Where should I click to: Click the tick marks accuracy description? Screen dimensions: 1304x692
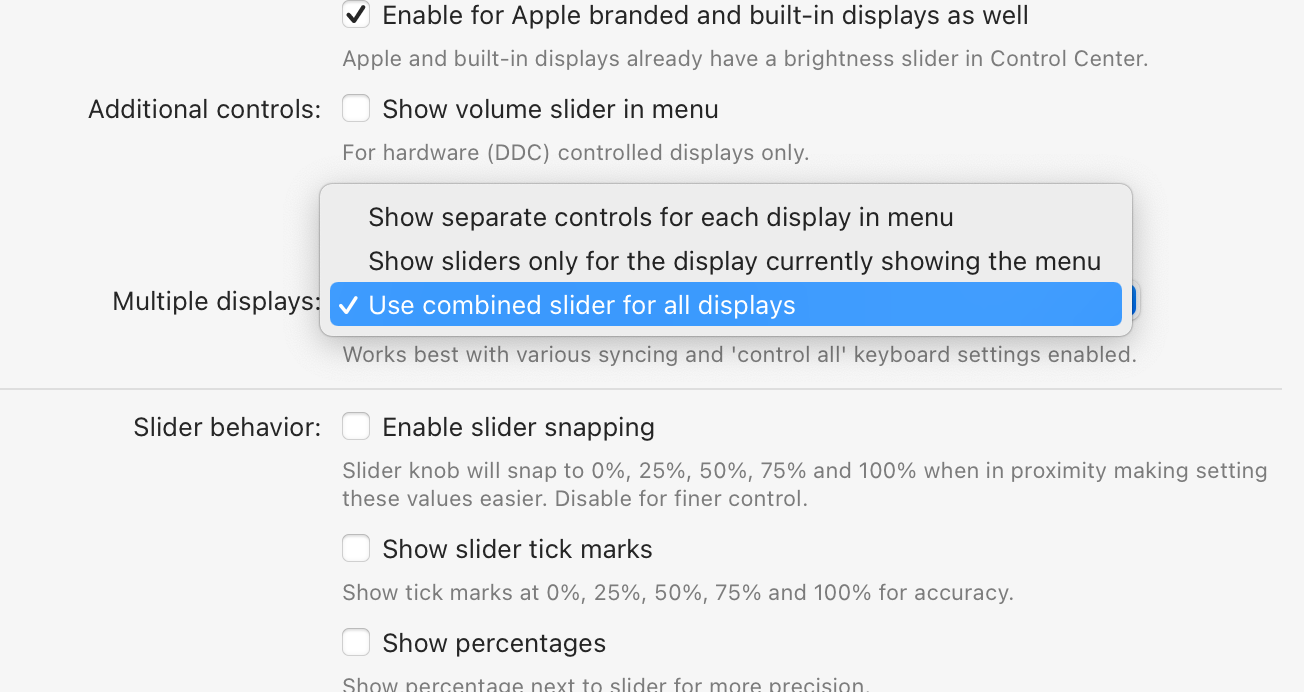coord(676,592)
